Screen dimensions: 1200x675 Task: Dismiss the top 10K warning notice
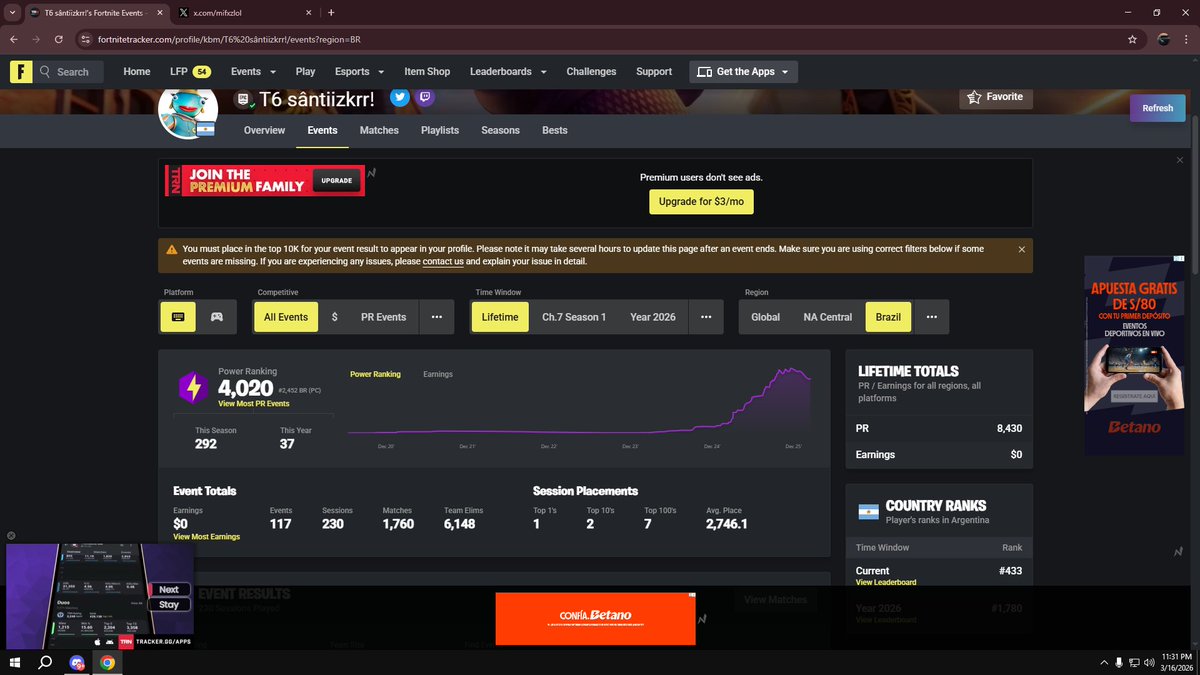1021,249
